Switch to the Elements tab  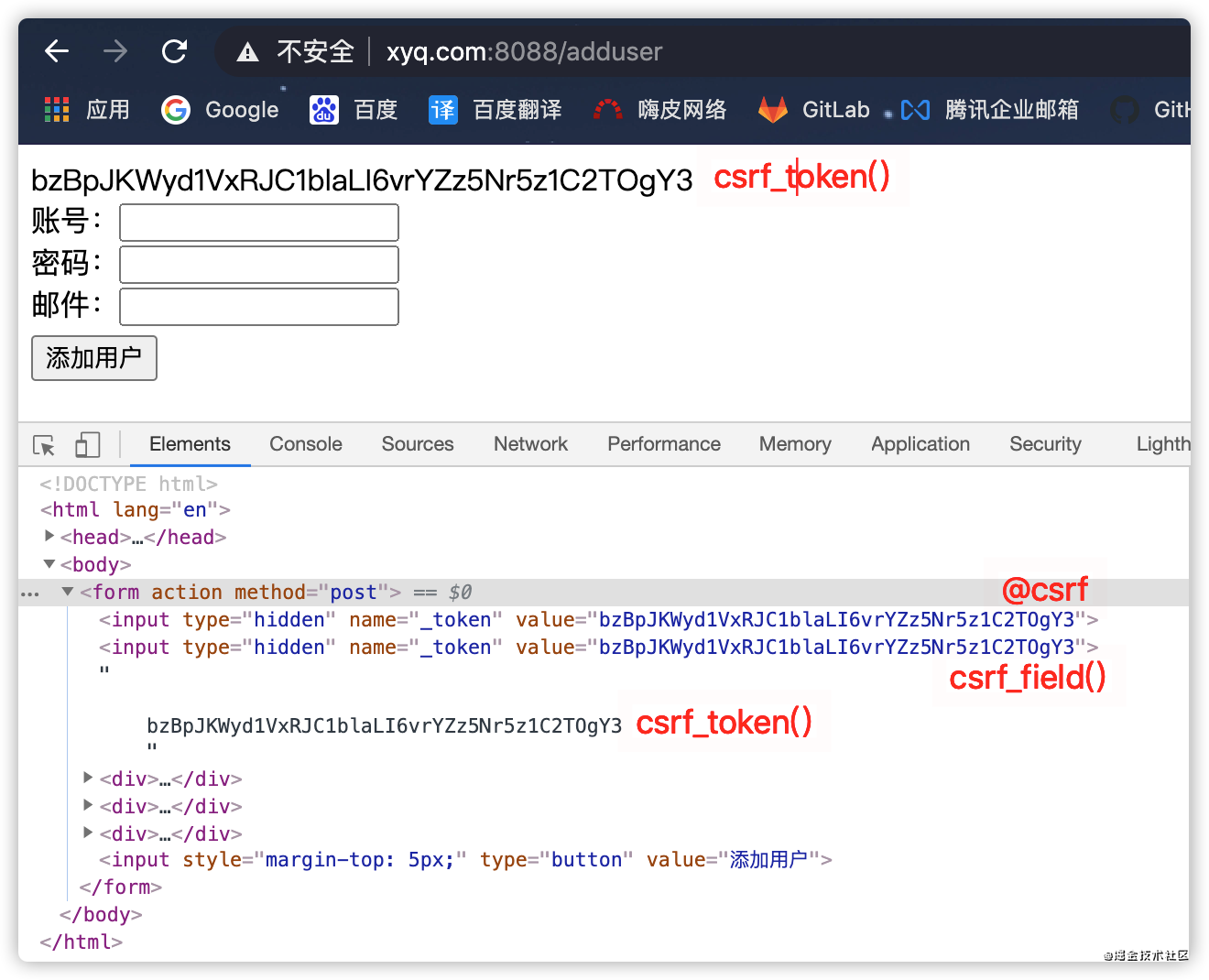pyautogui.click(x=190, y=444)
